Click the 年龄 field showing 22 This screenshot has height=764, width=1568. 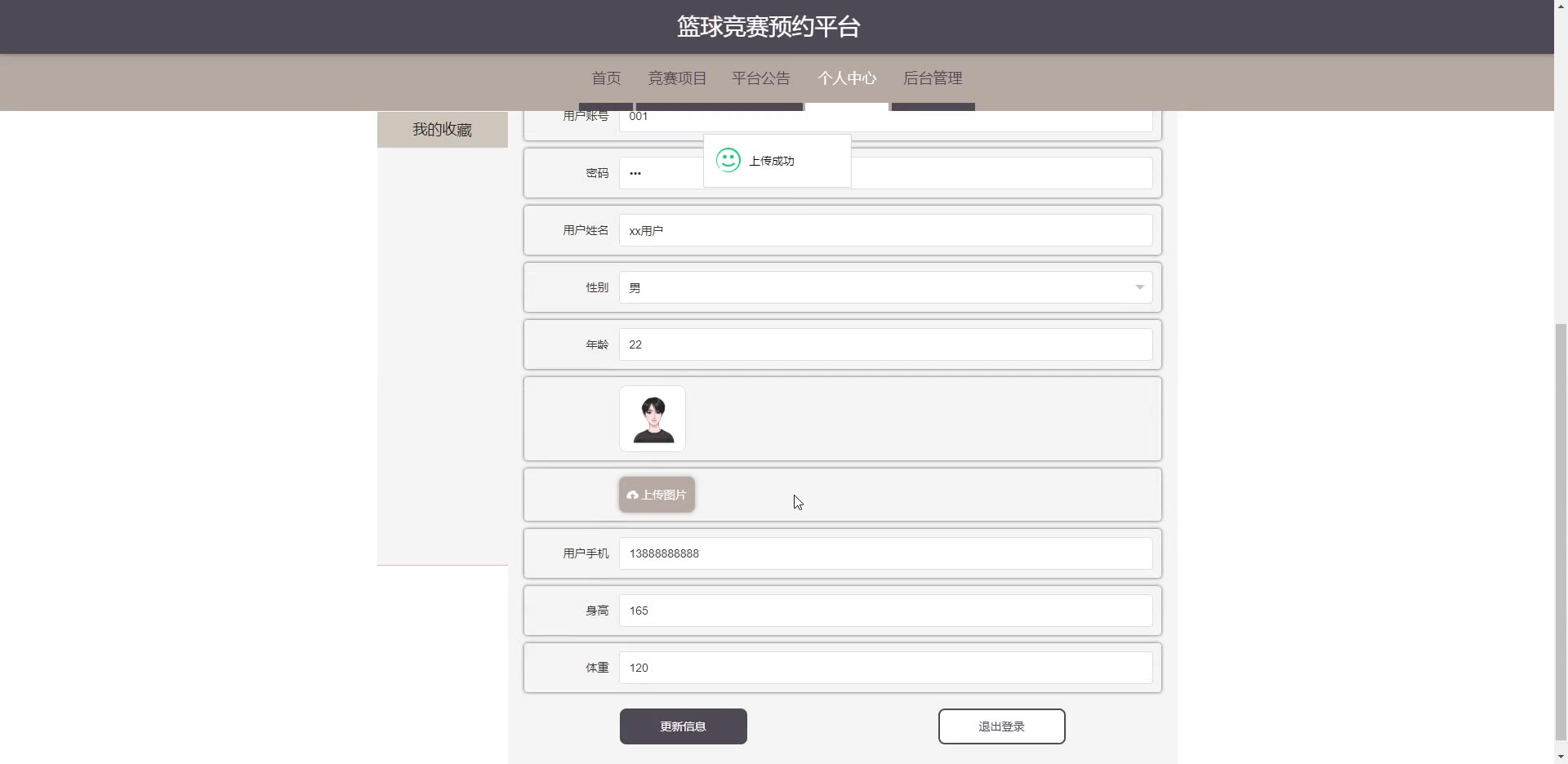[886, 344]
